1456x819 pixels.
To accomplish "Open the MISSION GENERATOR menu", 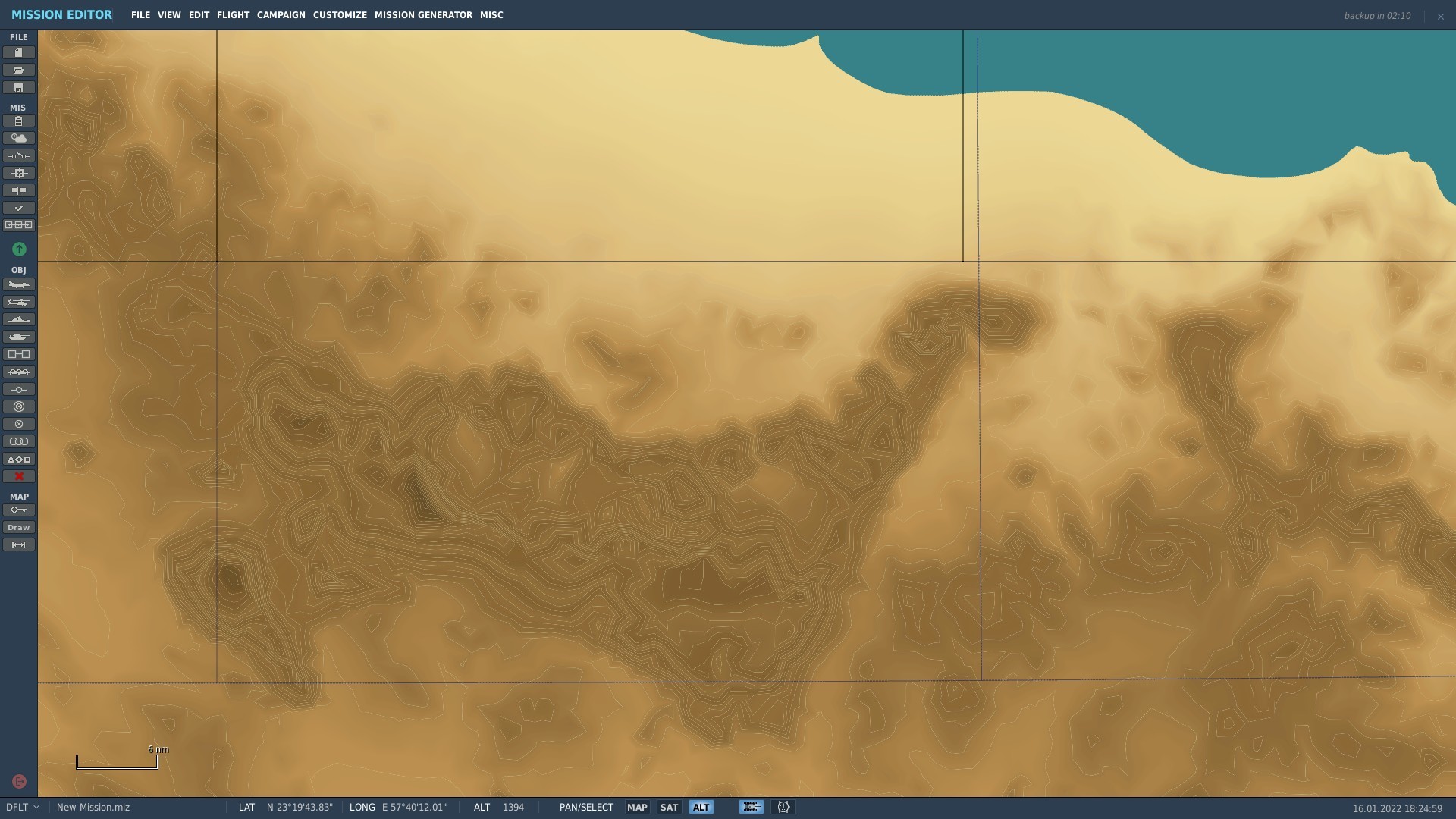I will click(x=423, y=15).
